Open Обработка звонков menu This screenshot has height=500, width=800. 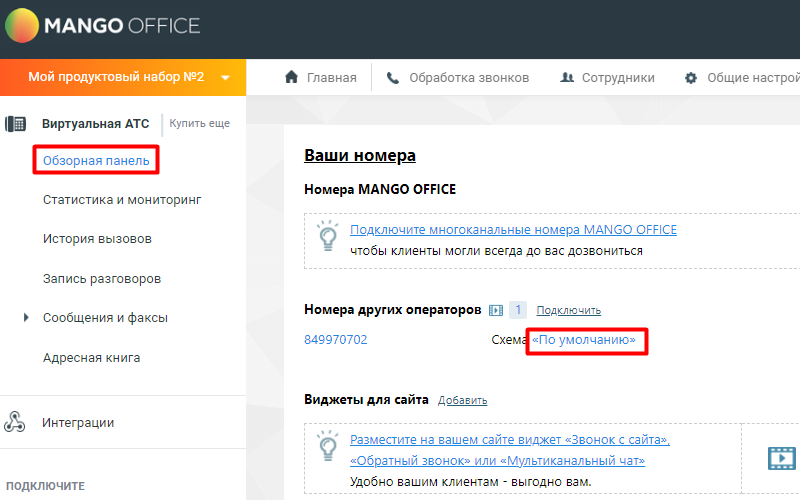(469, 78)
